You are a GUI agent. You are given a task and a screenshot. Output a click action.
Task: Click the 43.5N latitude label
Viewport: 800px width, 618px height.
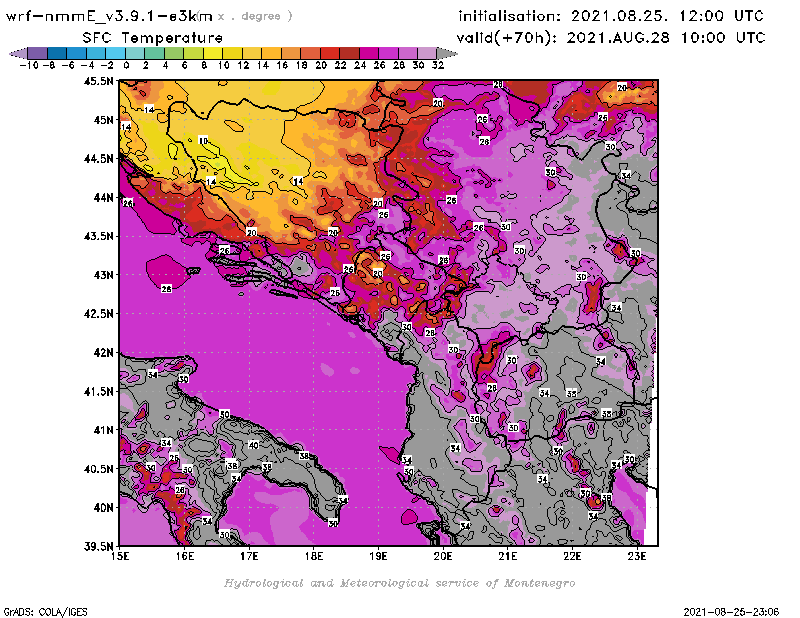pos(98,236)
